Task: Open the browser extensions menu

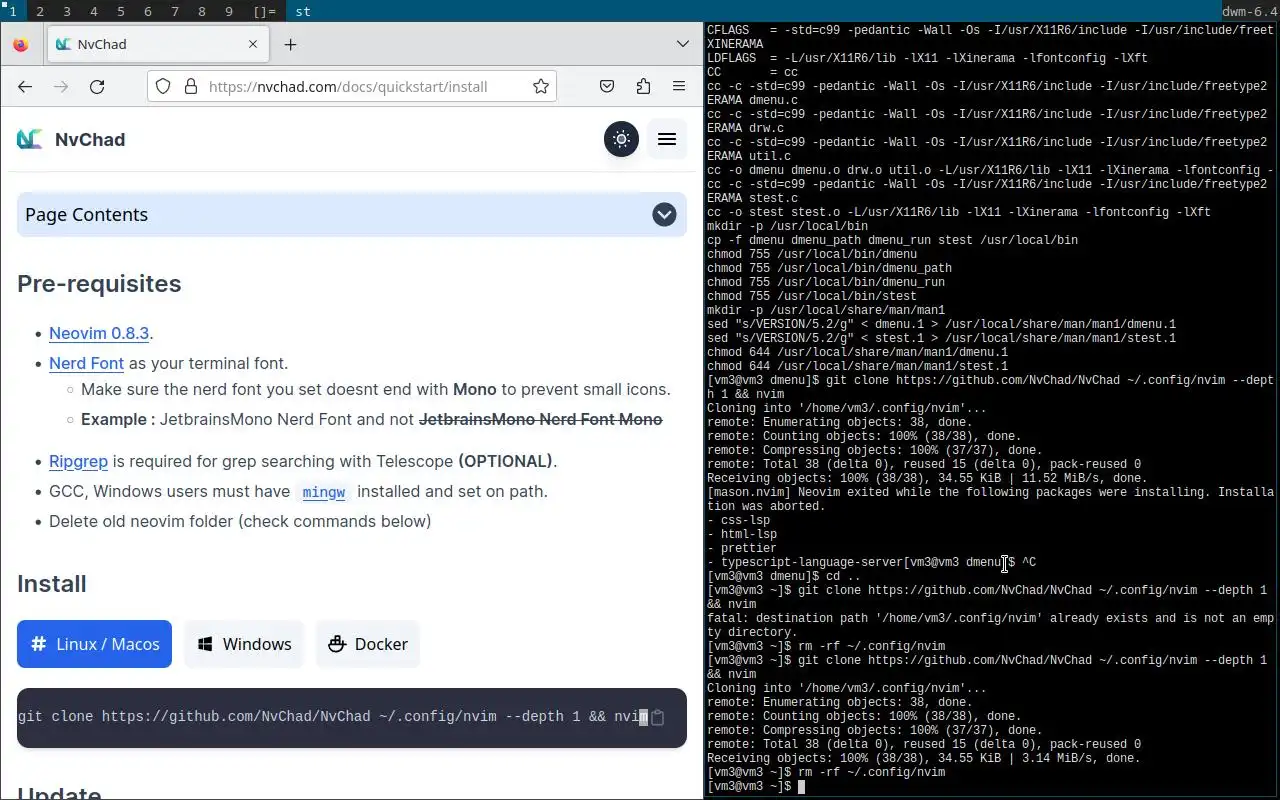Action: (x=643, y=86)
